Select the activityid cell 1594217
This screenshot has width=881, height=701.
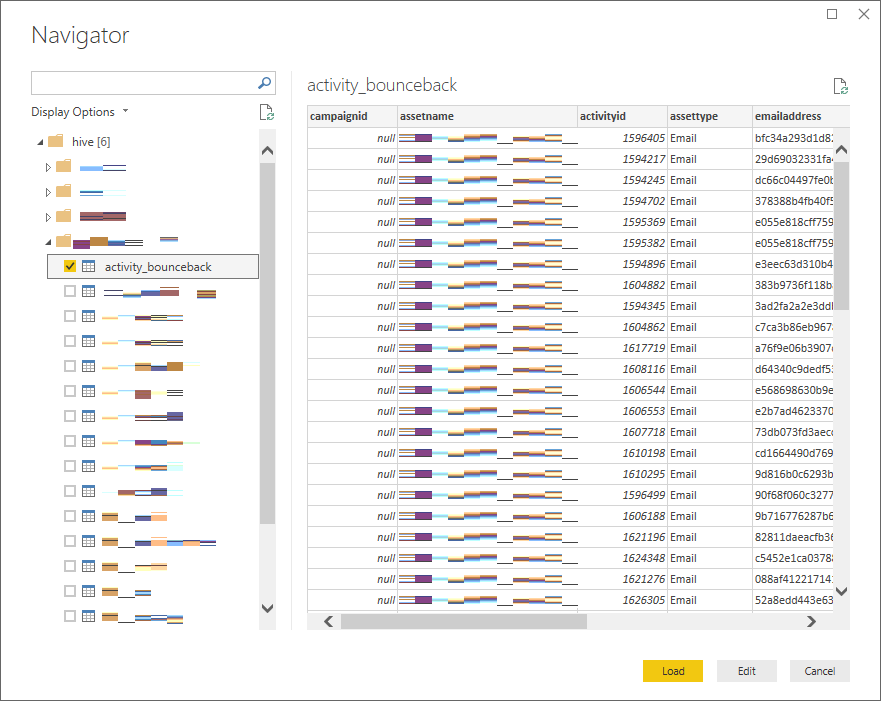pyautogui.click(x=622, y=159)
